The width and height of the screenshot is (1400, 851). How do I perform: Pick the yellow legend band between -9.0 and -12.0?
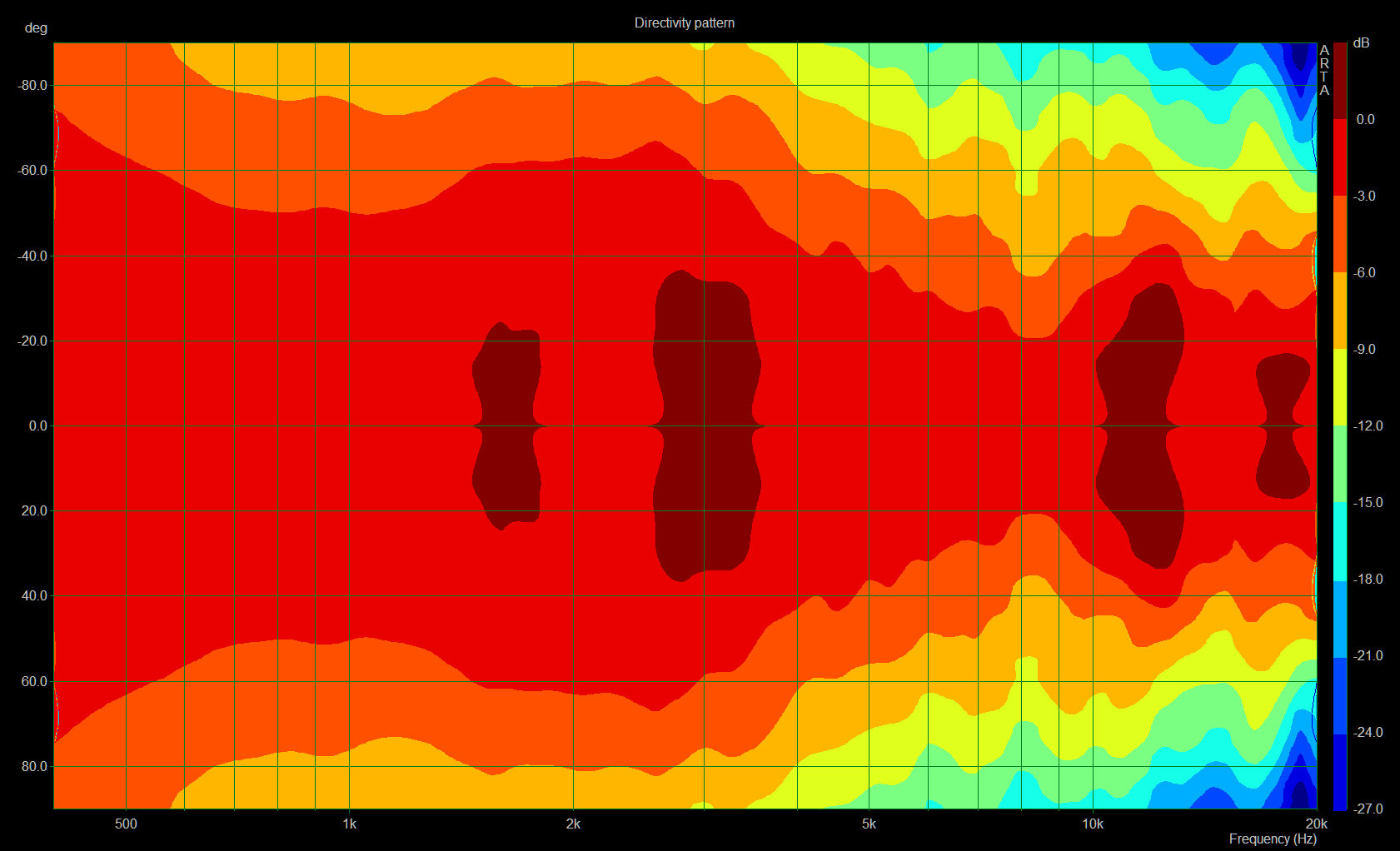tap(1340, 387)
